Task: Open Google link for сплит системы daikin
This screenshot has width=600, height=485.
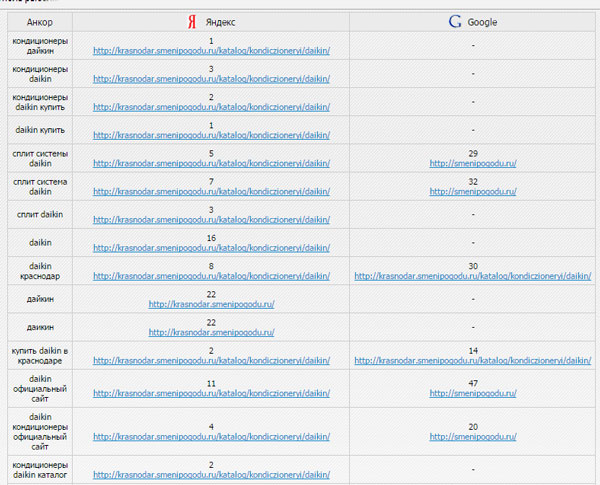Action: (x=472, y=162)
